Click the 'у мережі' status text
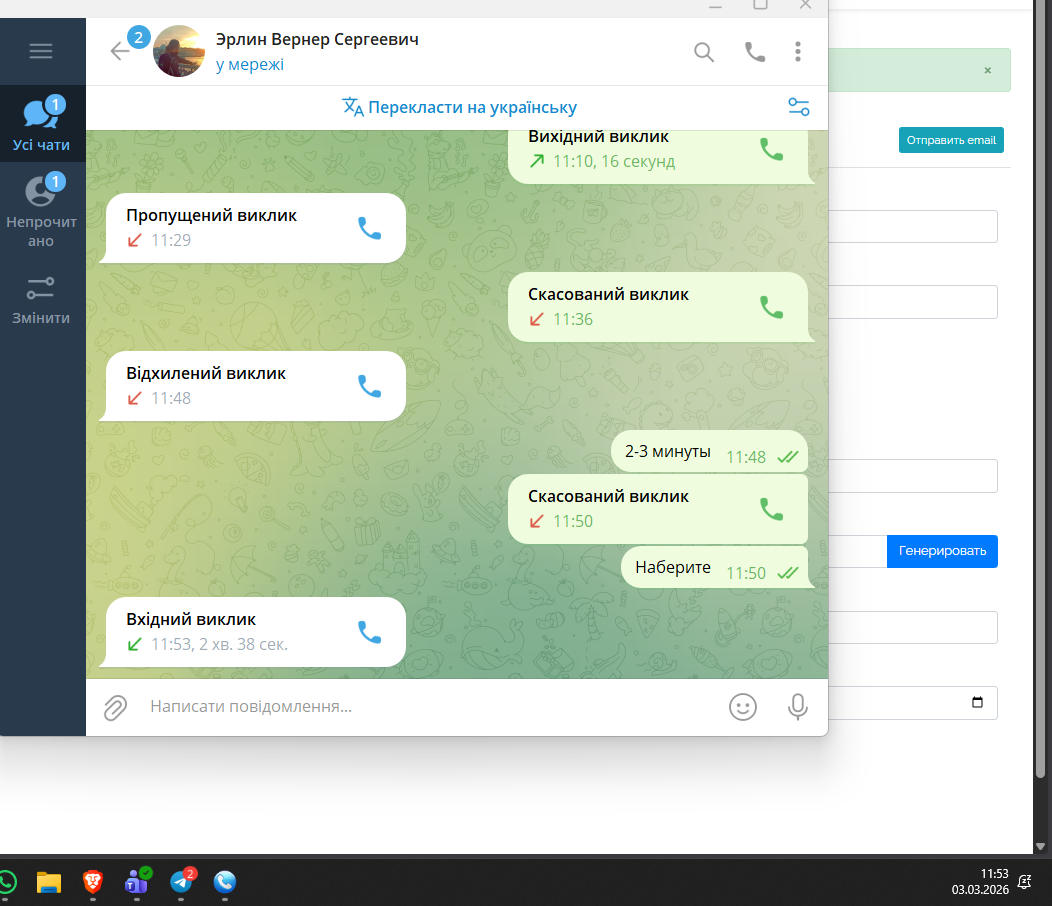Screen dimensions: 1052x906 point(250,64)
